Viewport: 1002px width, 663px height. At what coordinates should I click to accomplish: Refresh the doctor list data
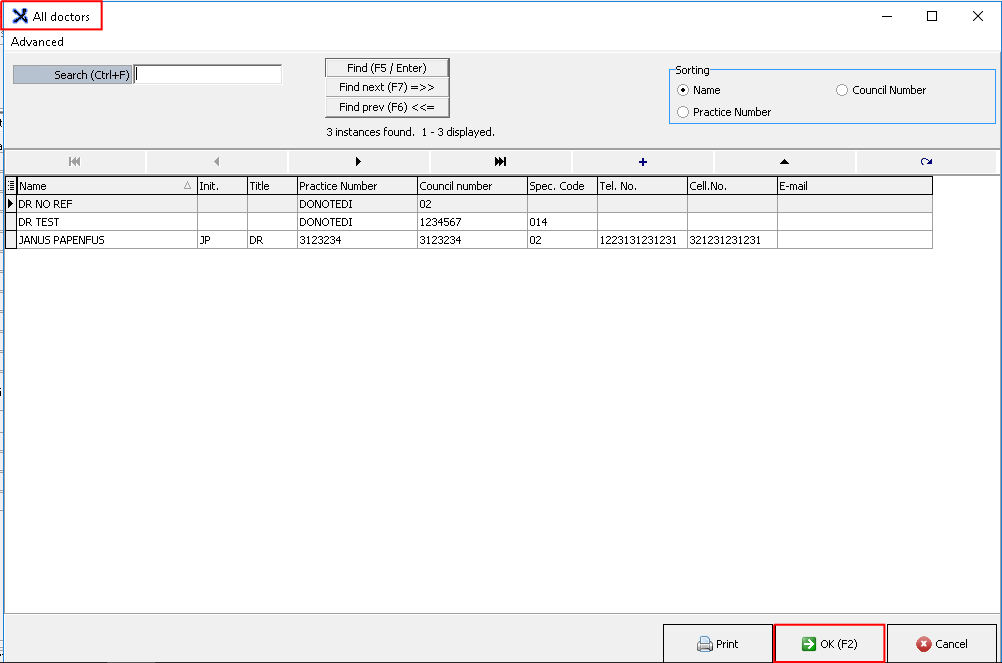pos(926,161)
